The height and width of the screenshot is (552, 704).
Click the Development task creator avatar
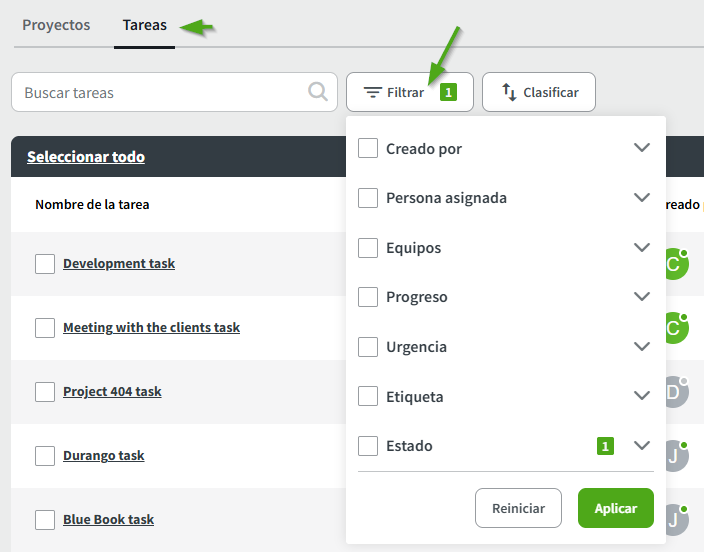(x=675, y=264)
